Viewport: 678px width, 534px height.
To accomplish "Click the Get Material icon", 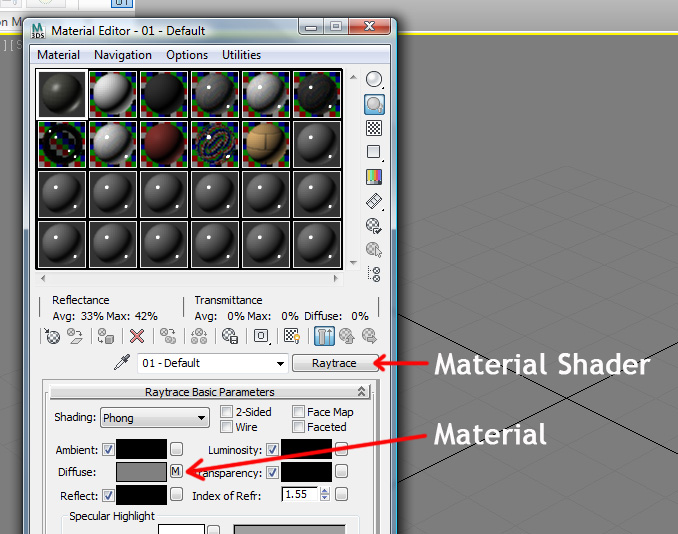I will pyautogui.click(x=52, y=336).
